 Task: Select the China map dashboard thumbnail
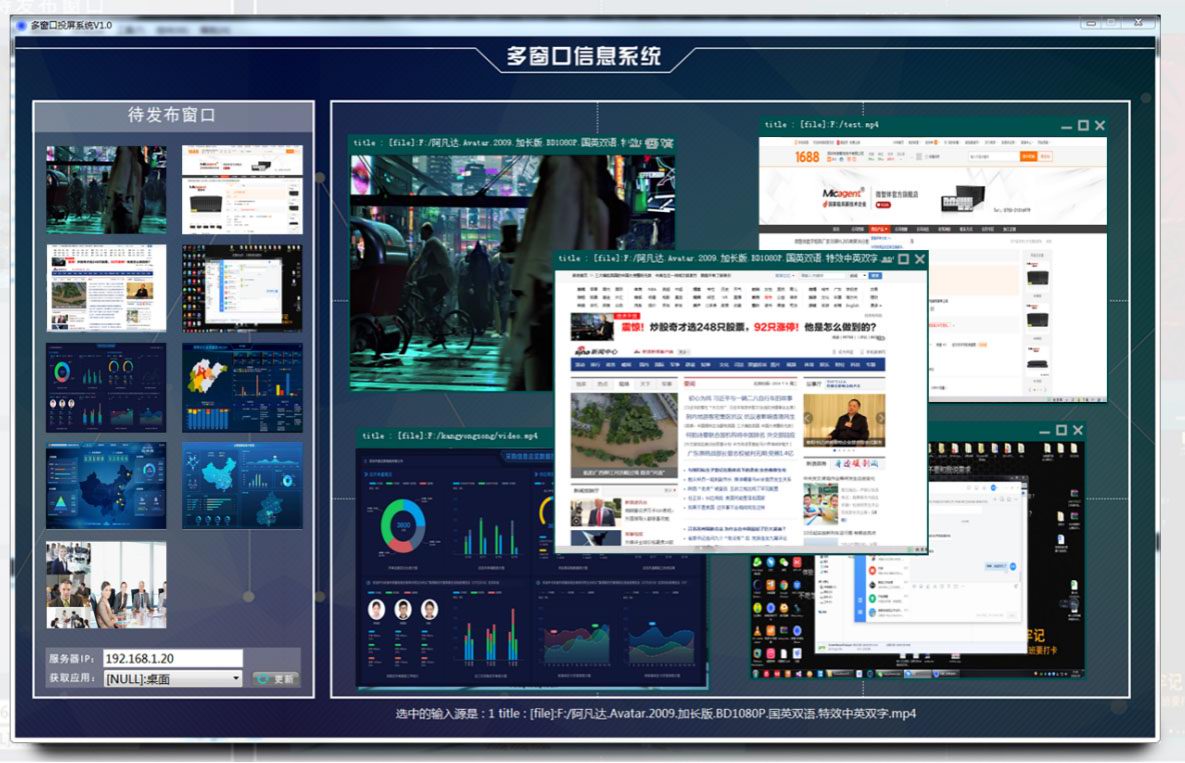(x=106, y=486)
